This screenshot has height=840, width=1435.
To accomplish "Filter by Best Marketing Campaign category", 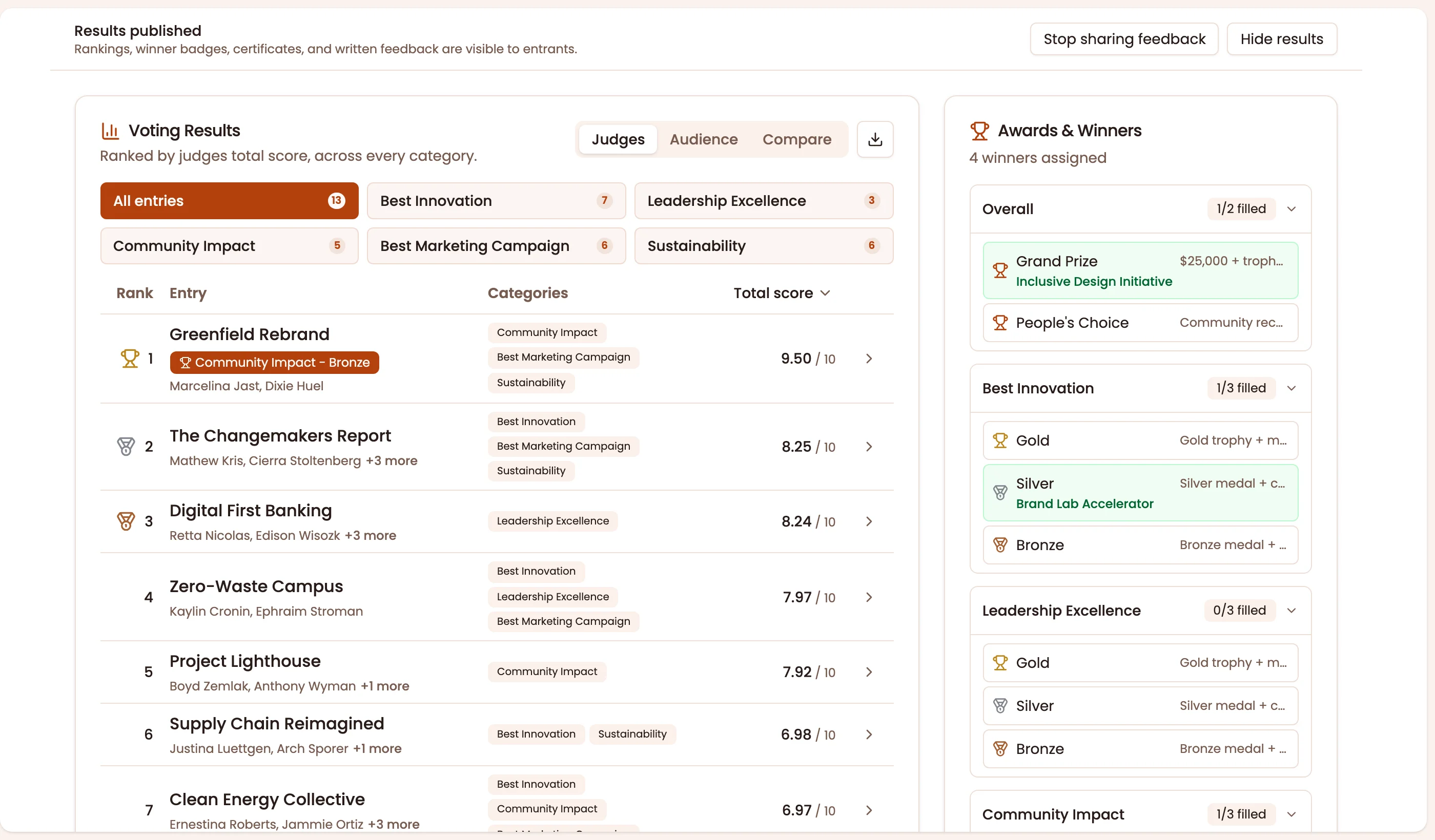I will coord(496,246).
